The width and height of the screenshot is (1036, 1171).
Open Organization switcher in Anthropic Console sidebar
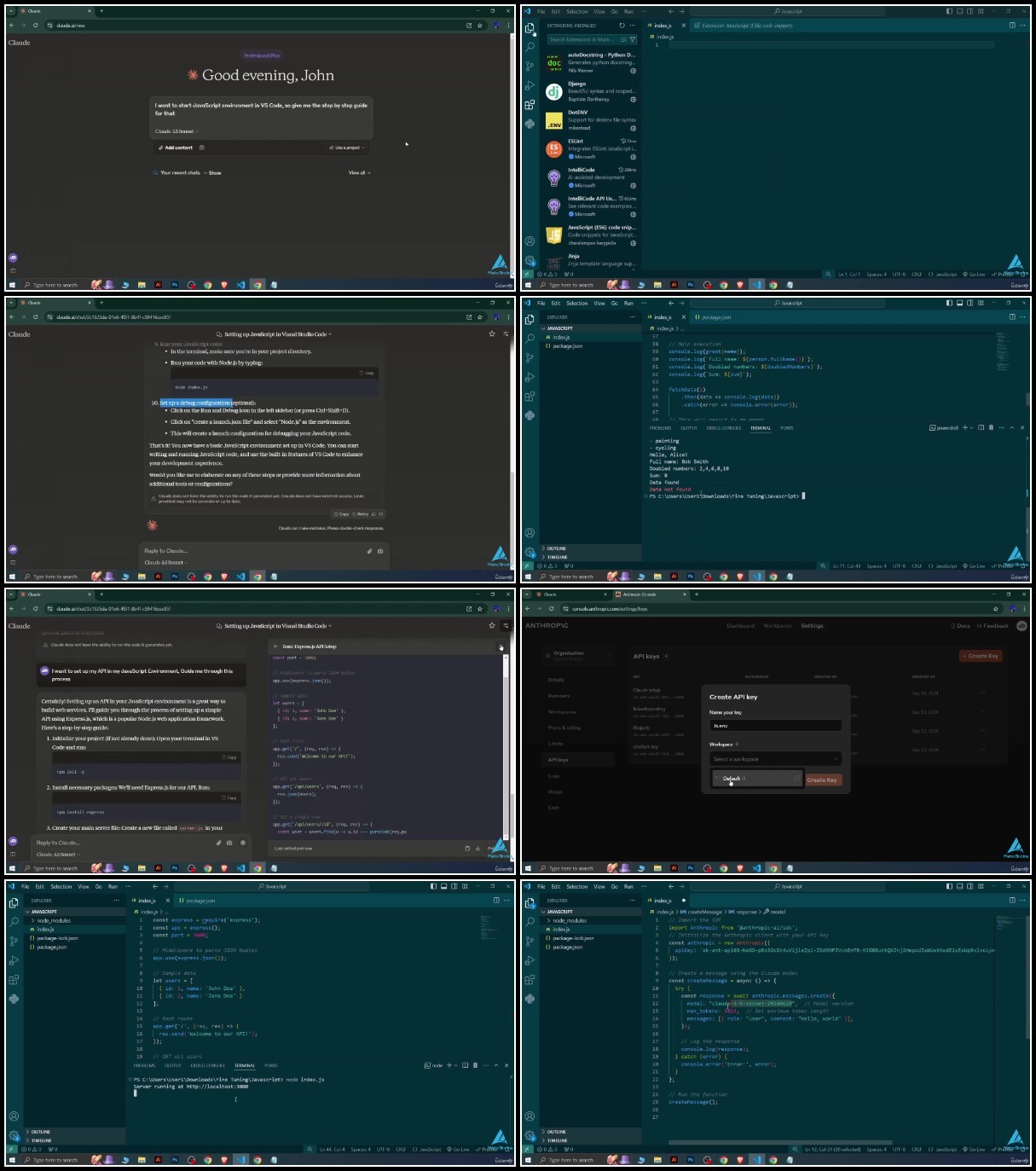coord(579,654)
